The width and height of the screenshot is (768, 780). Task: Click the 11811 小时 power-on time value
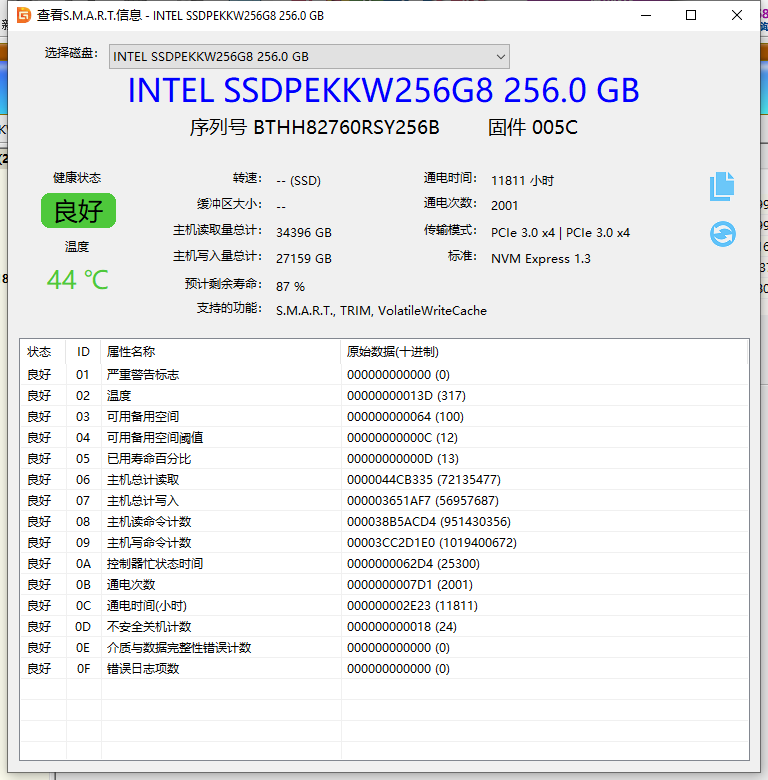(x=522, y=180)
